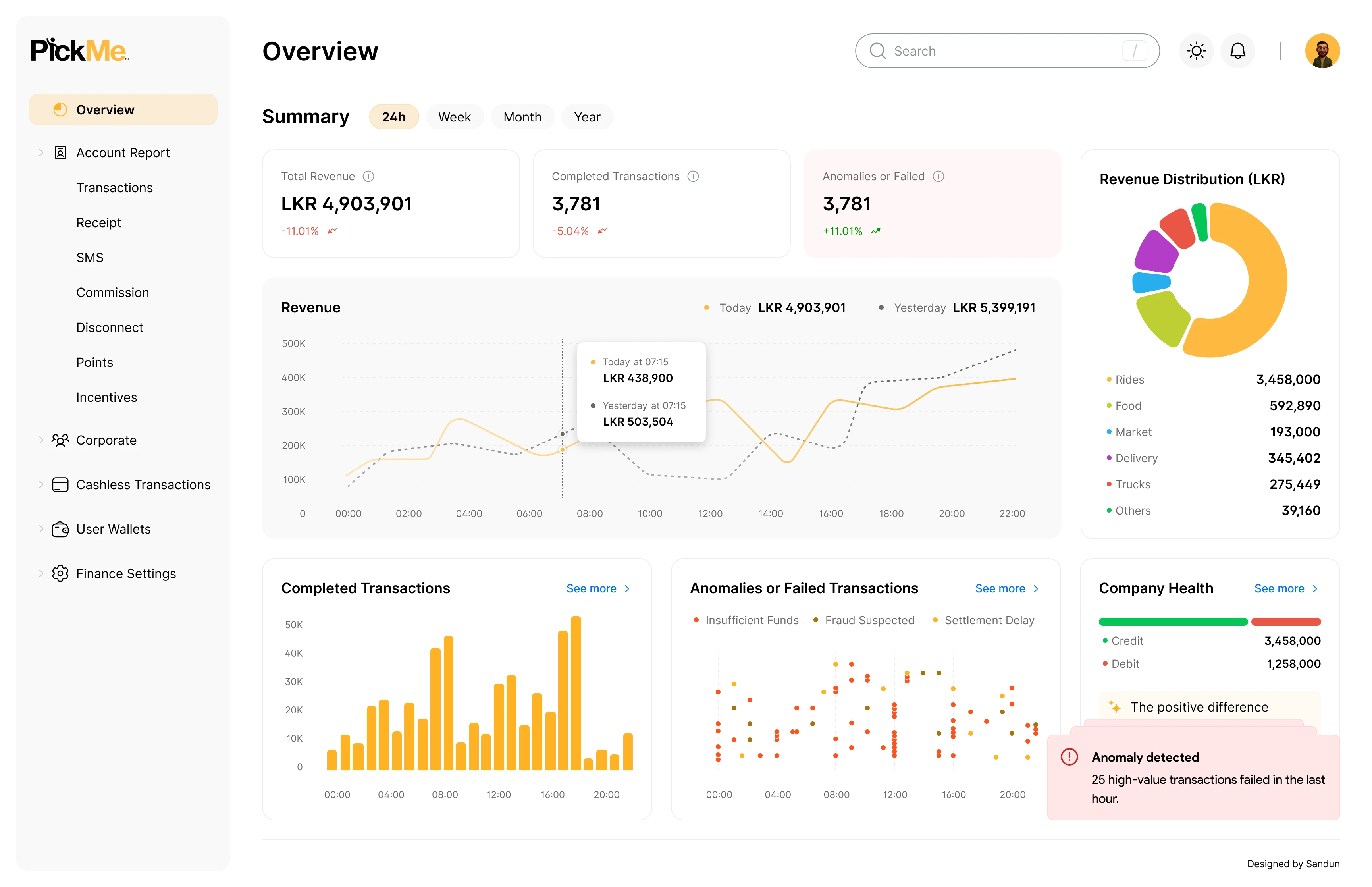The image size is (1372, 887).
Task: Click Completed Transactions downward trend icon
Action: pyautogui.click(x=603, y=231)
